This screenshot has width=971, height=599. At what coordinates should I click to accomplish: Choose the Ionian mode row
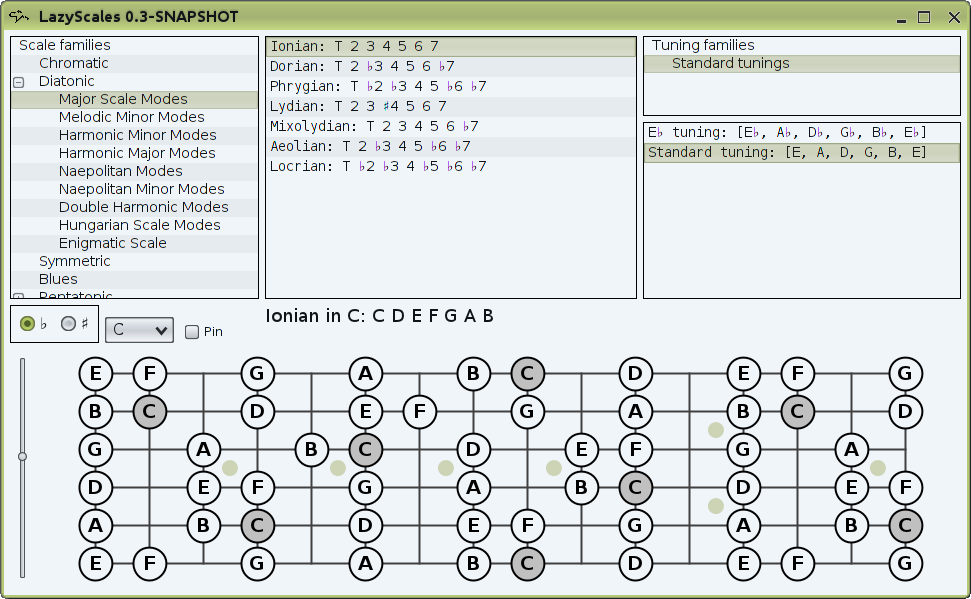tap(451, 46)
